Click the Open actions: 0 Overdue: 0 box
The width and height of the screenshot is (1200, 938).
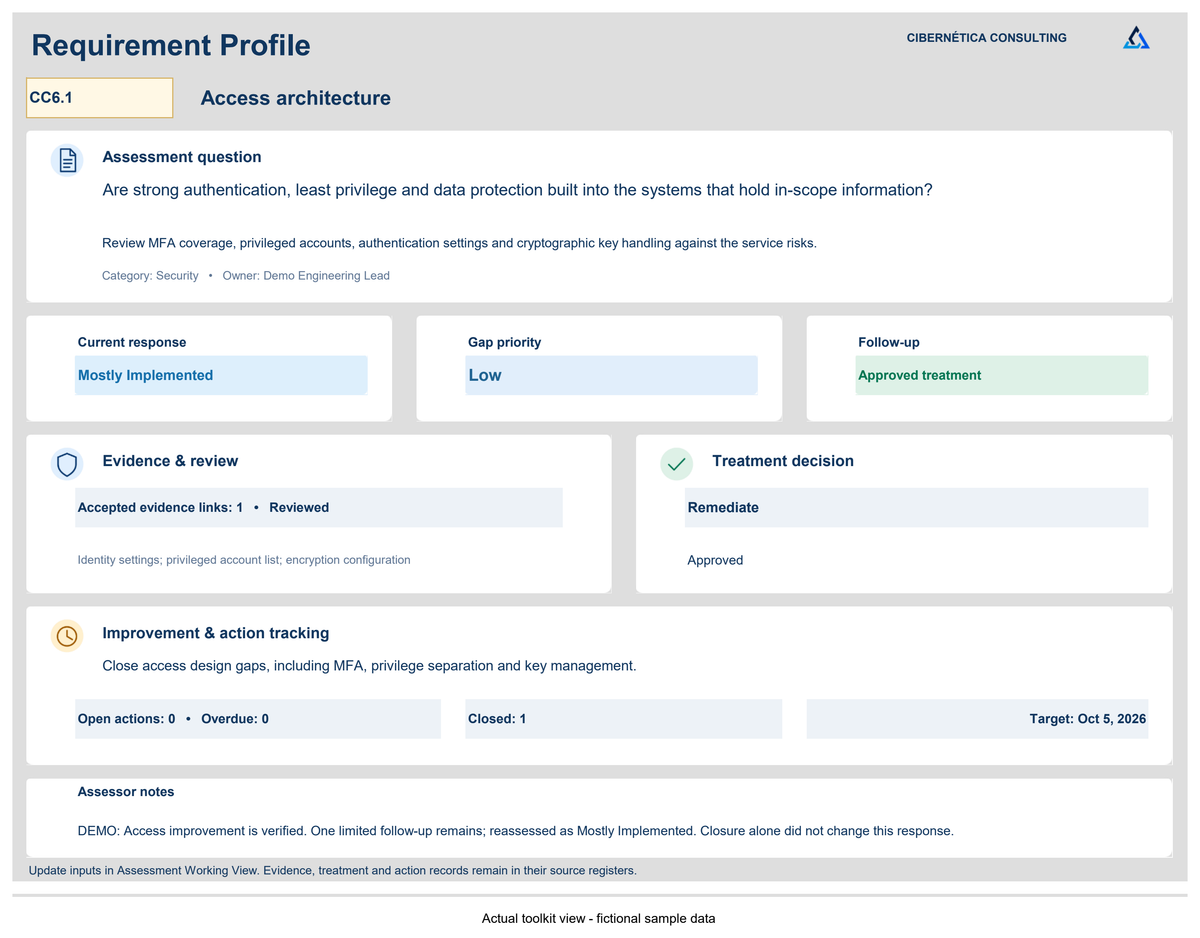[x=258, y=719]
